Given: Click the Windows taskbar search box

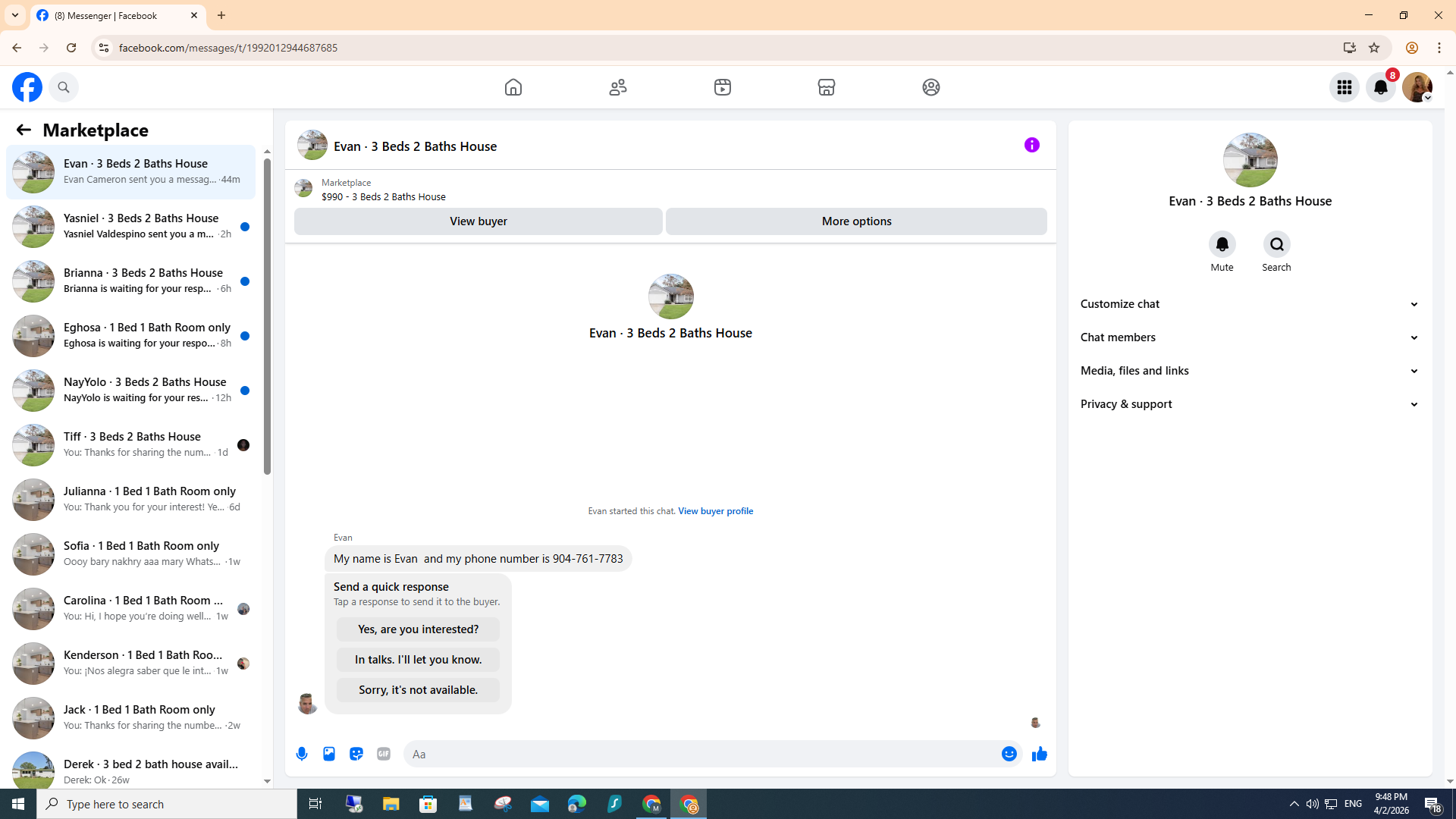Looking at the screenshot, I should click(167, 804).
